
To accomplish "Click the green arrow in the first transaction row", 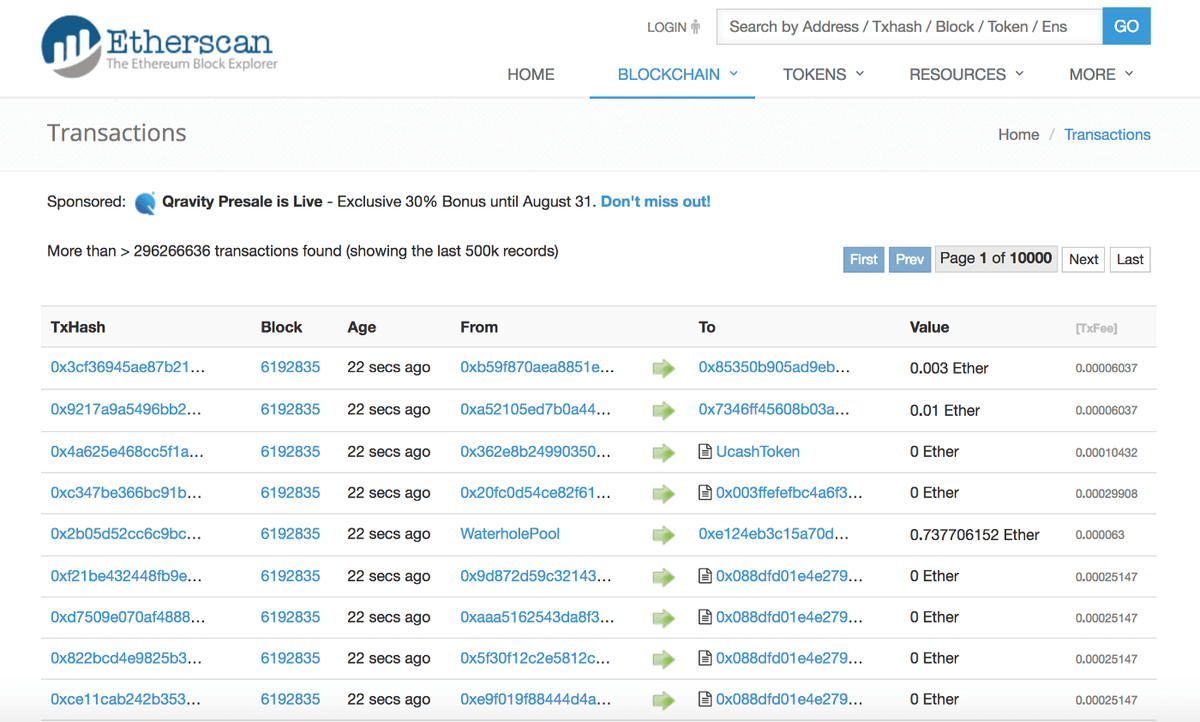I will tap(663, 369).
